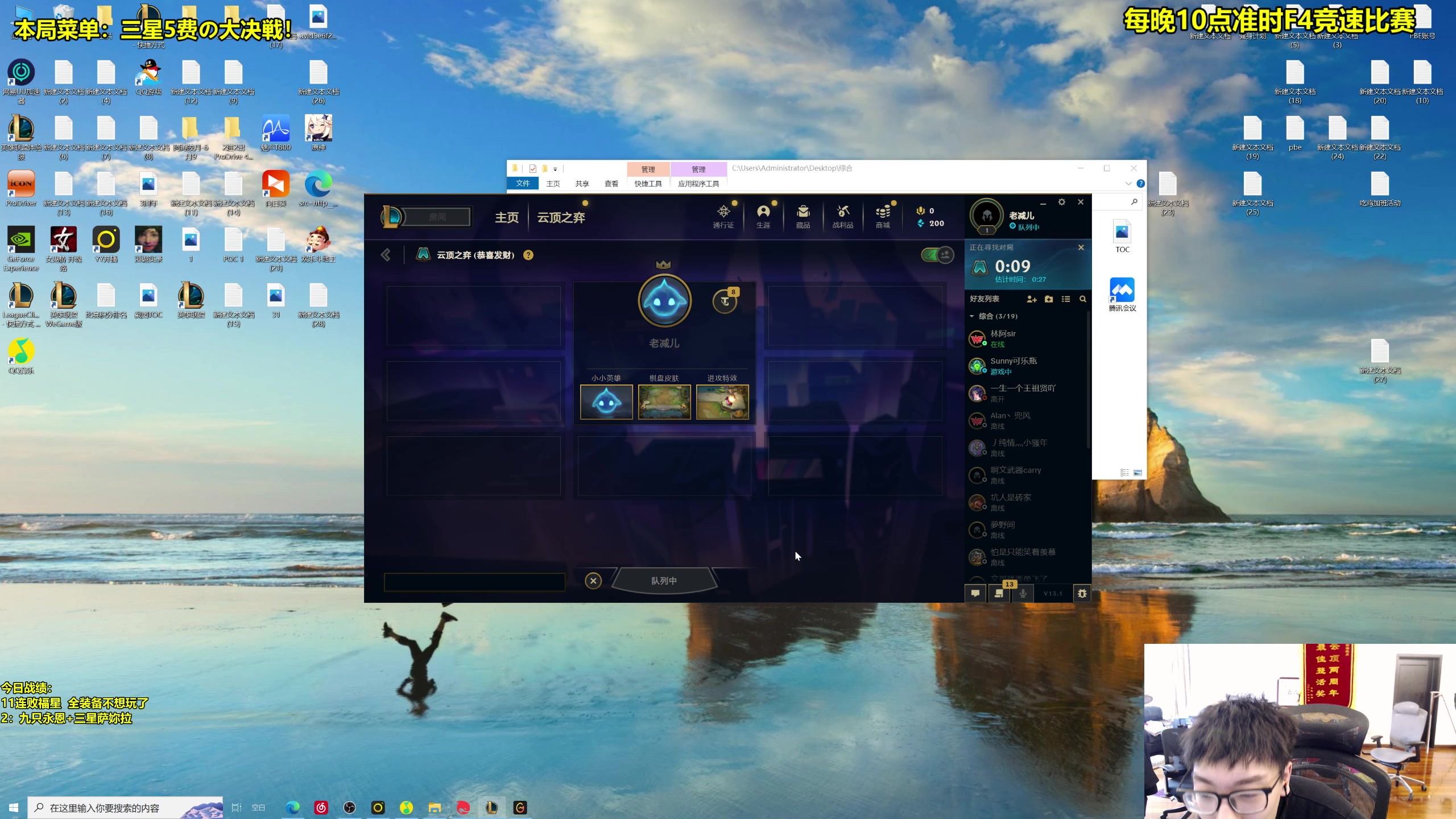
Task: Open friend 坑人是砖家 in the list
Action: 1027,502
